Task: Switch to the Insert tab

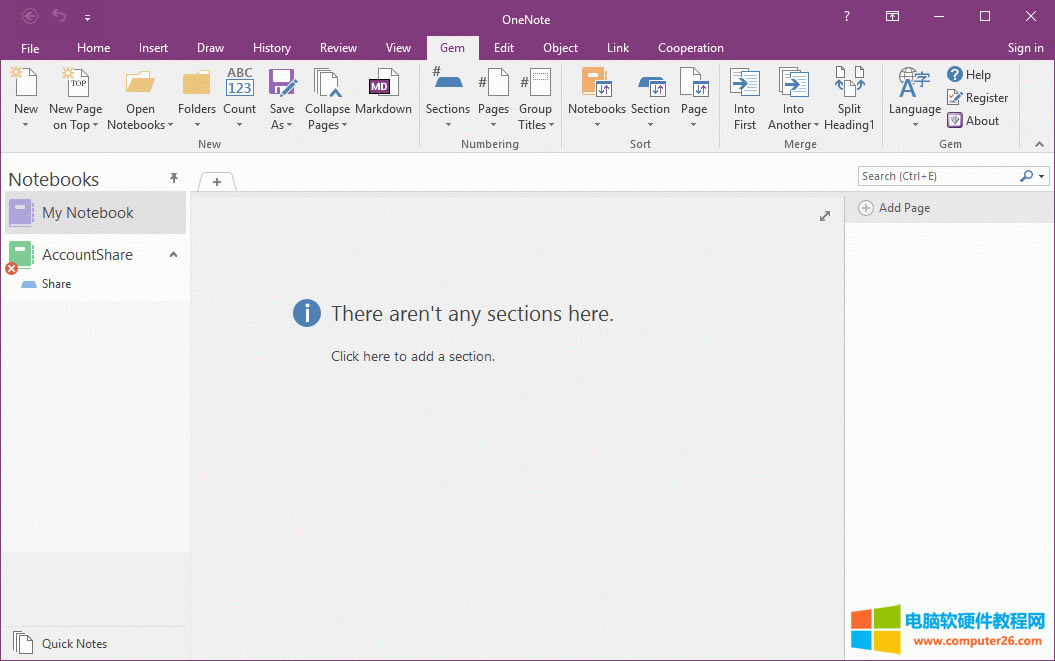Action: (x=153, y=48)
